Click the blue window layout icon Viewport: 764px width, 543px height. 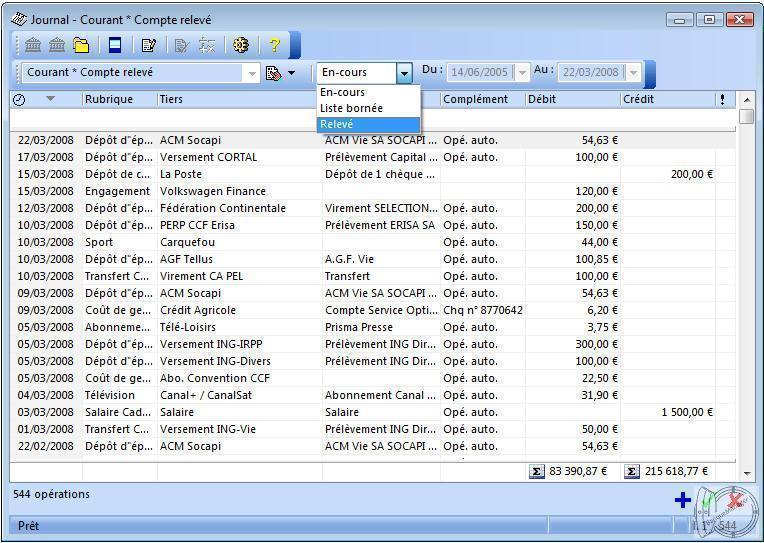(x=115, y=45)
